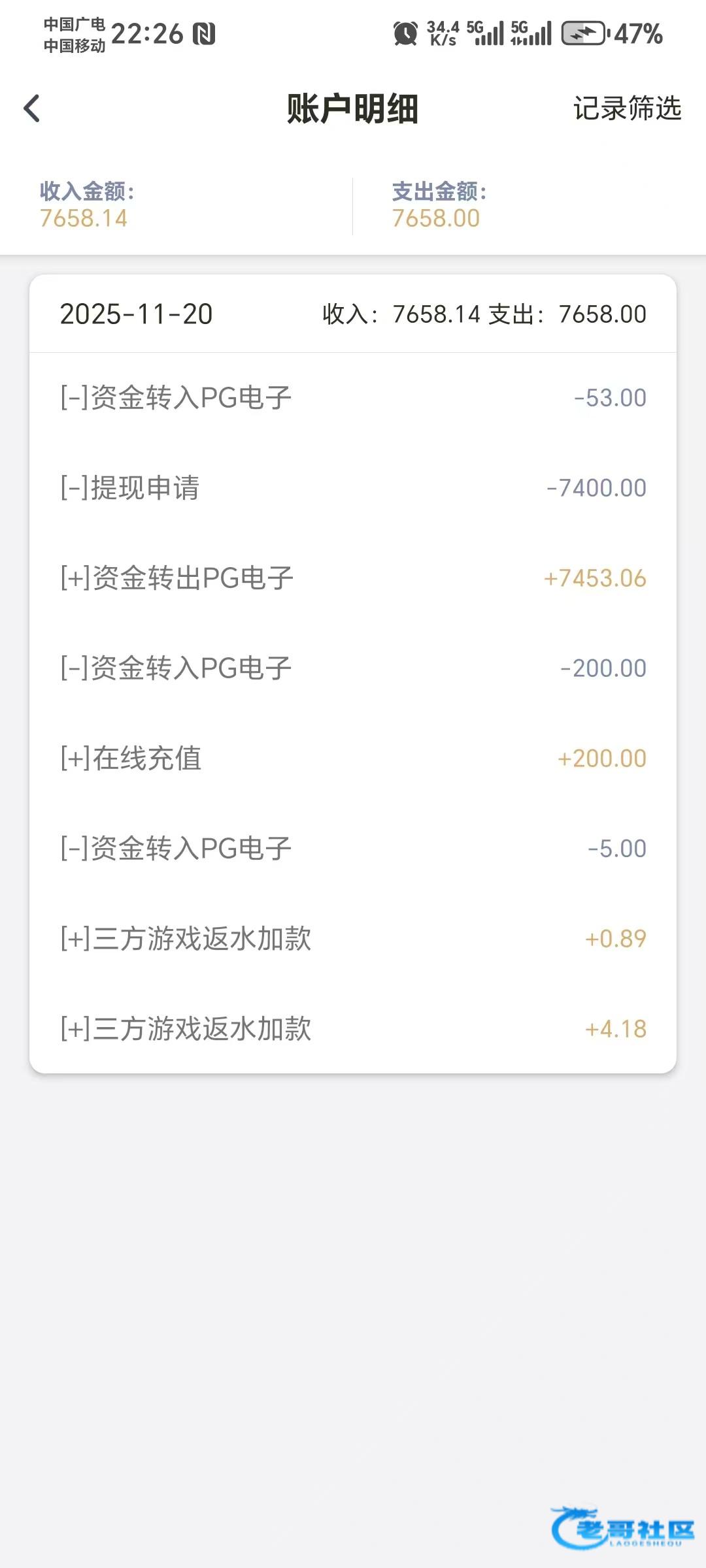Tap the NFC status bar icon
706x1568 pixels.
(204, 34)
